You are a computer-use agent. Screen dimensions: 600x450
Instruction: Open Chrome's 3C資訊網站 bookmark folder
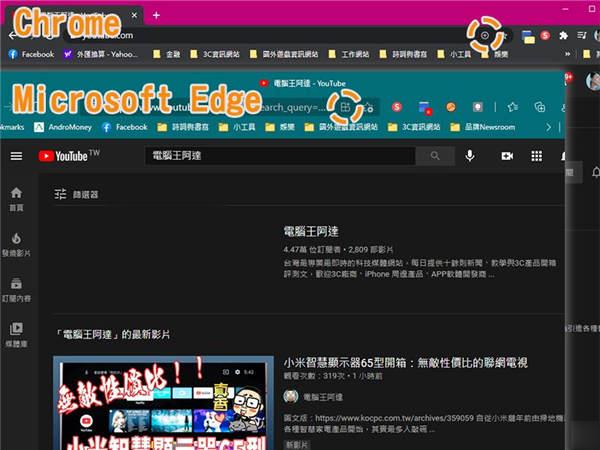[215, 54]
